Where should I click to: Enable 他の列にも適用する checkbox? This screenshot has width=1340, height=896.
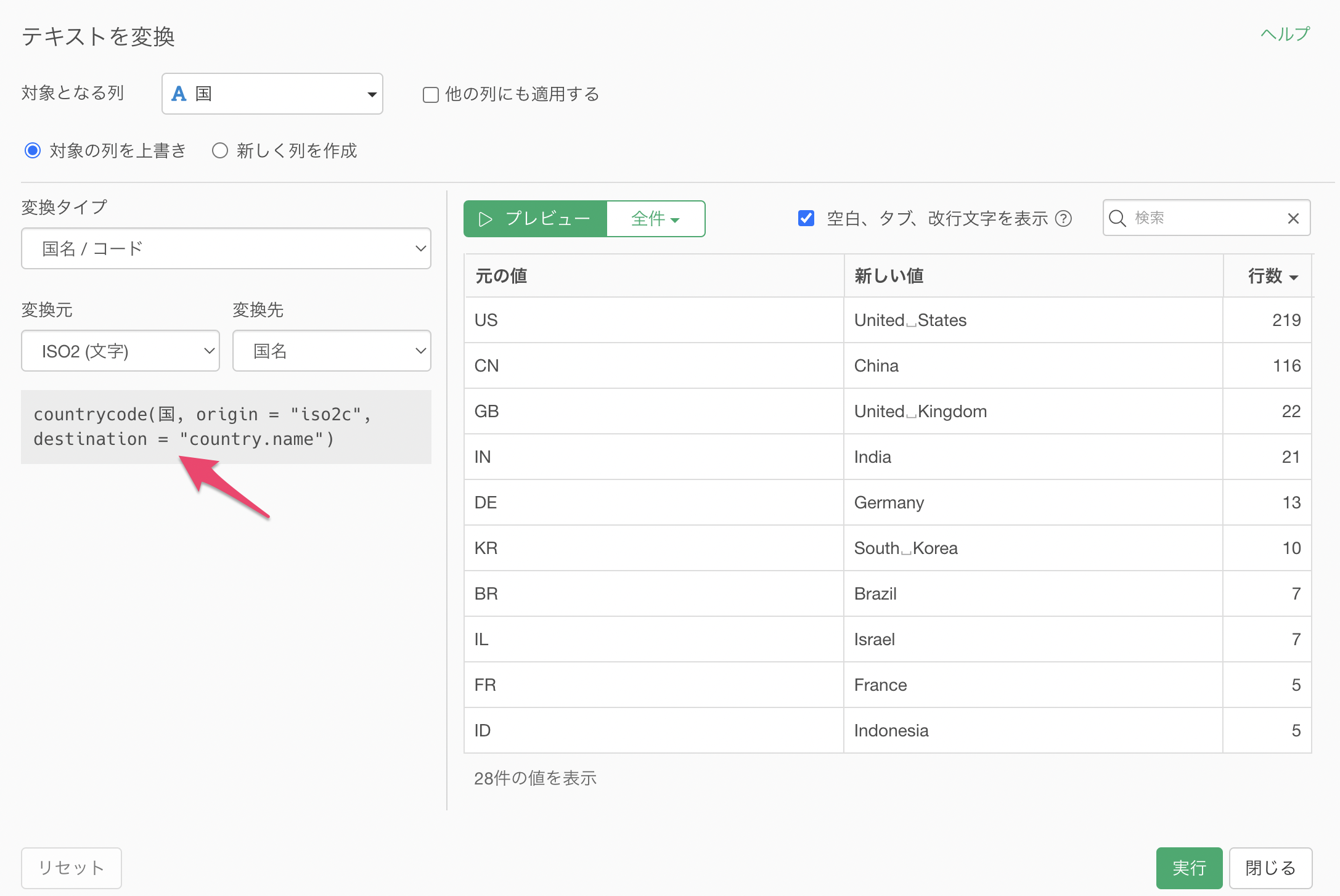tap(430, 95)
